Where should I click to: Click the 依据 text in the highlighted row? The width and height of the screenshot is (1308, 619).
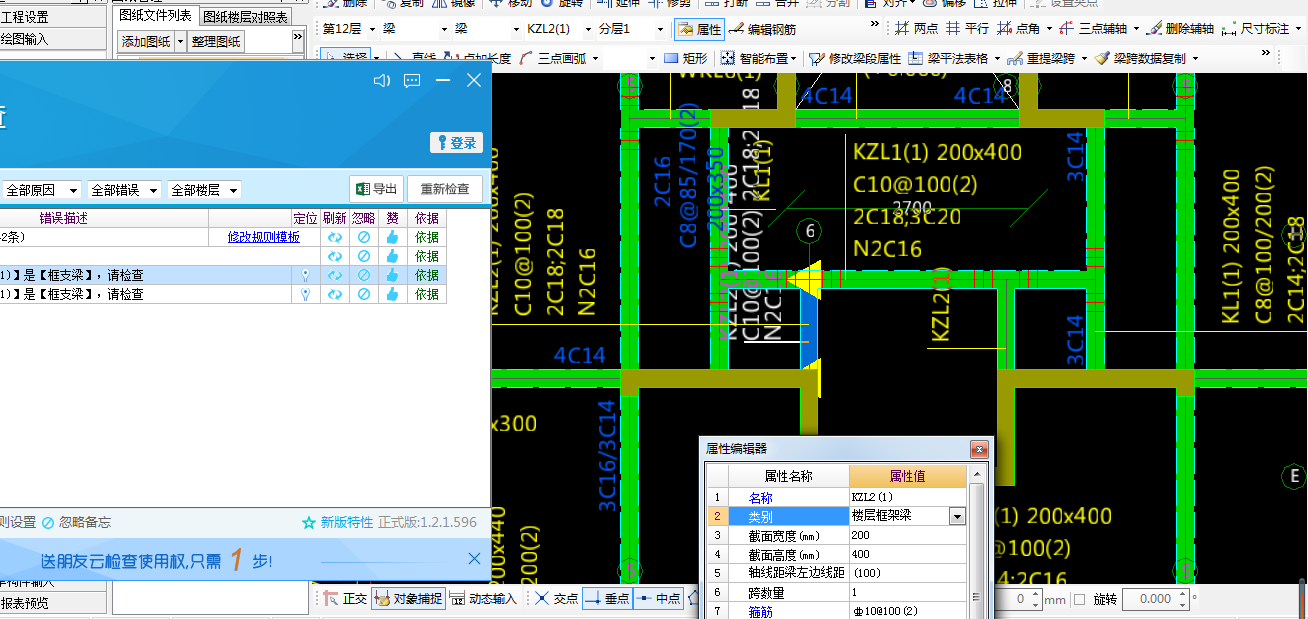tap(427, 275)
